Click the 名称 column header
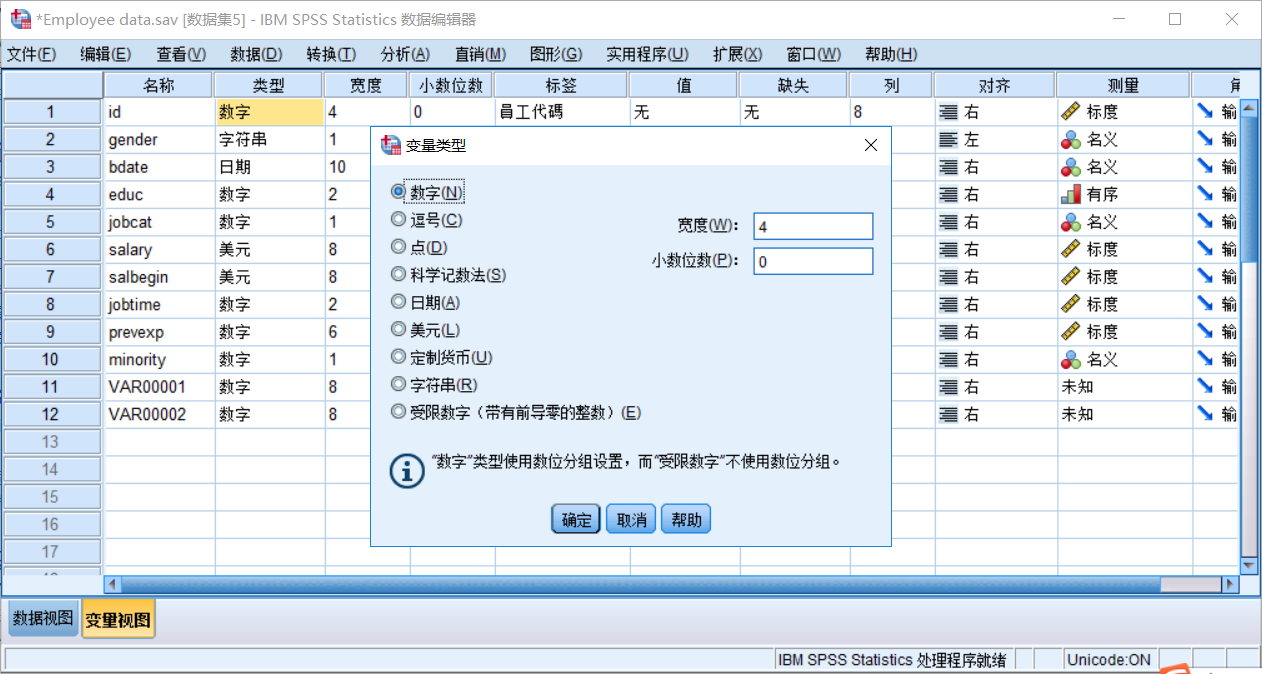The height and width of the screenshot is (674, 1262). click(x=159, y=86)
